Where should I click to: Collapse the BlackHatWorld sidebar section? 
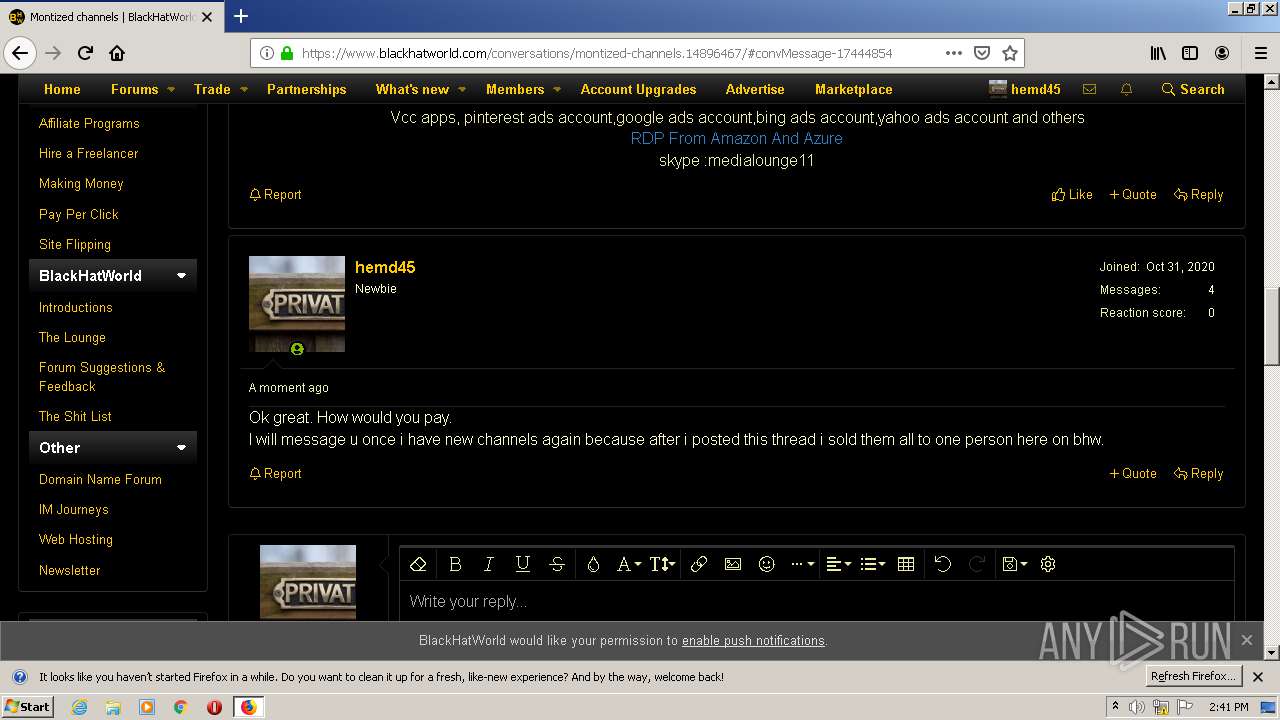[x=181, y=276]
